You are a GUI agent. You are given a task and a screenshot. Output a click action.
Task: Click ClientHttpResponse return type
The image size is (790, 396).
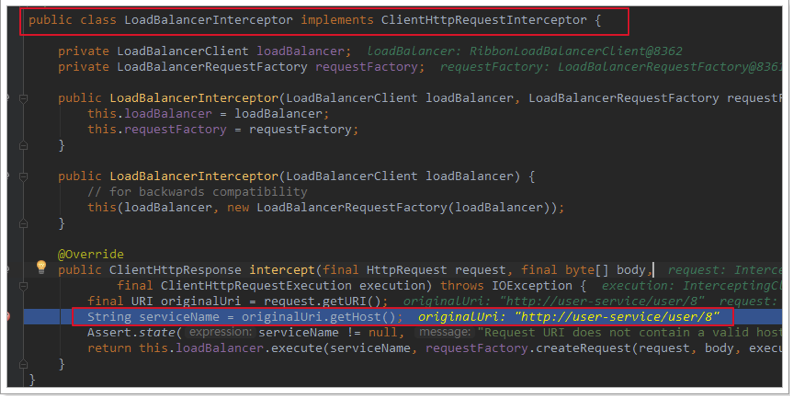coord(175,270)
